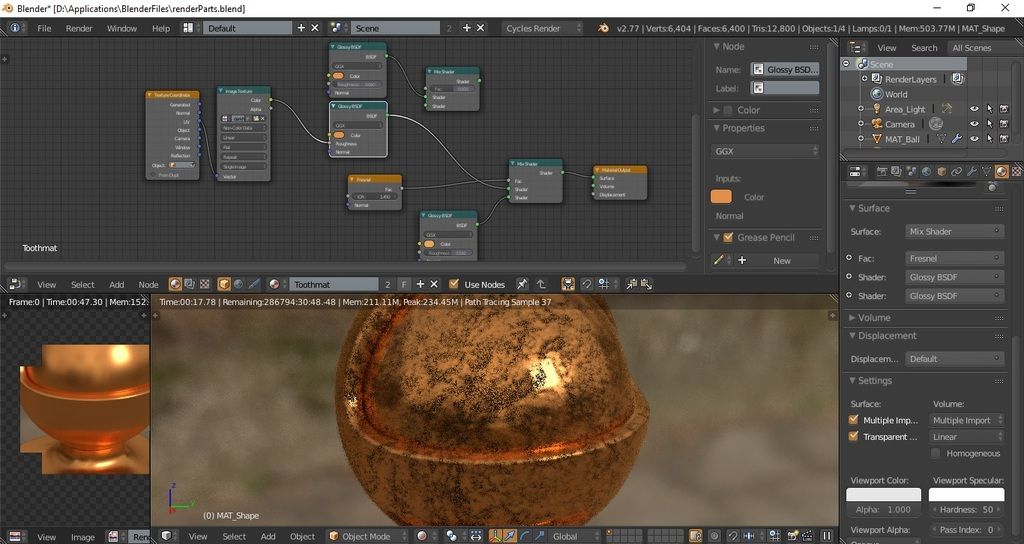Click the node Name field Glossy BSDF
Image resolution: width=1024 pixels, height=544 pixels.
[784, 69]
